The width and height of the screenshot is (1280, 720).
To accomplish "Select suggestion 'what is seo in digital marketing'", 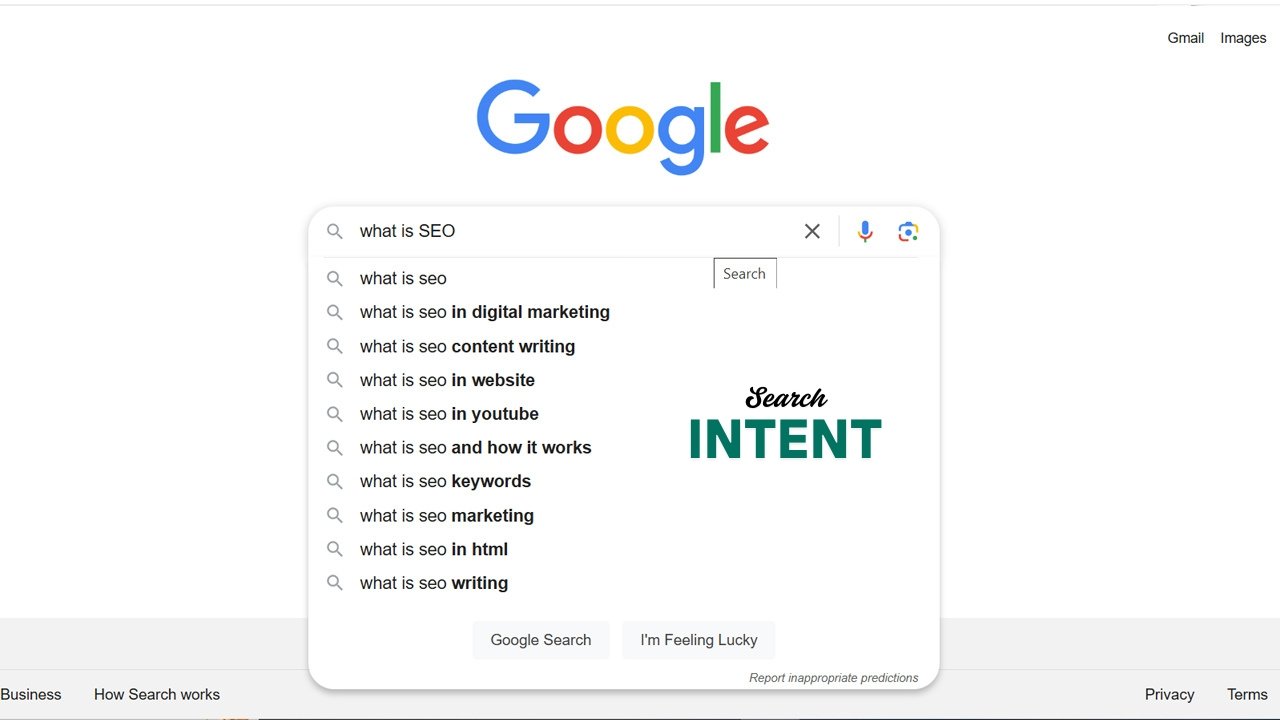I will point(484,312).
